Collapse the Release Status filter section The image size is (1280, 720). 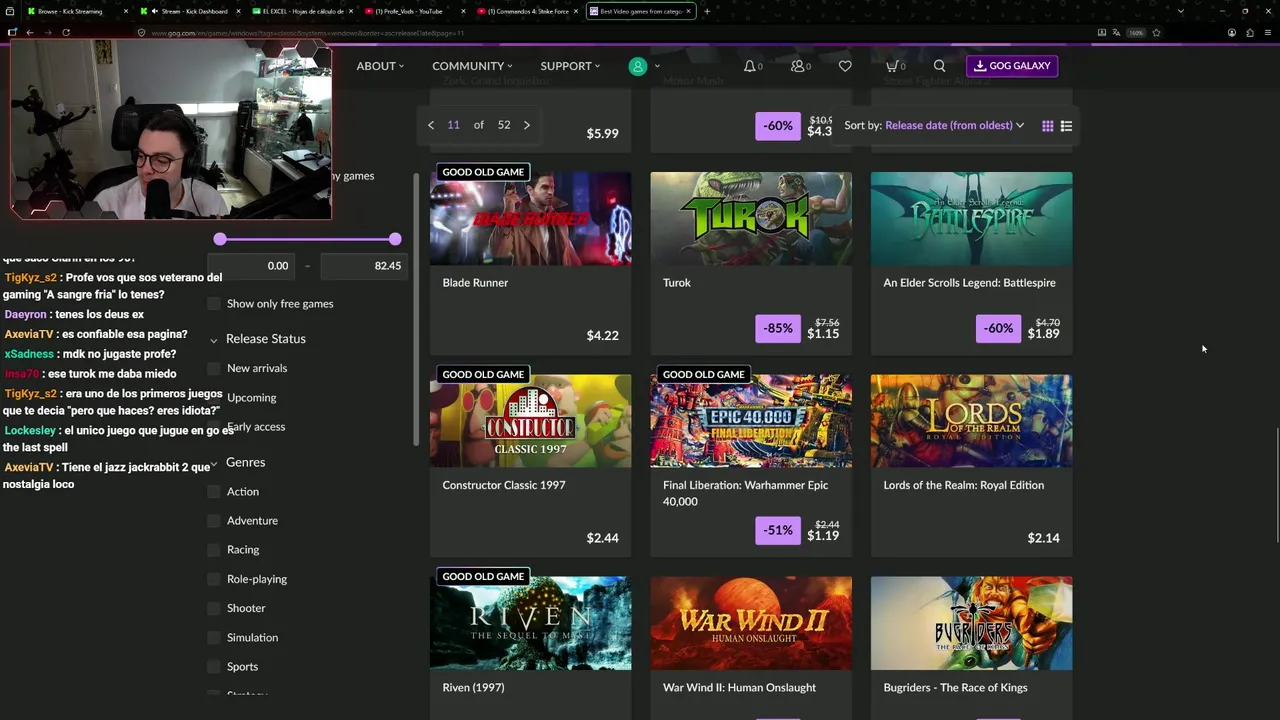[214, 340]
